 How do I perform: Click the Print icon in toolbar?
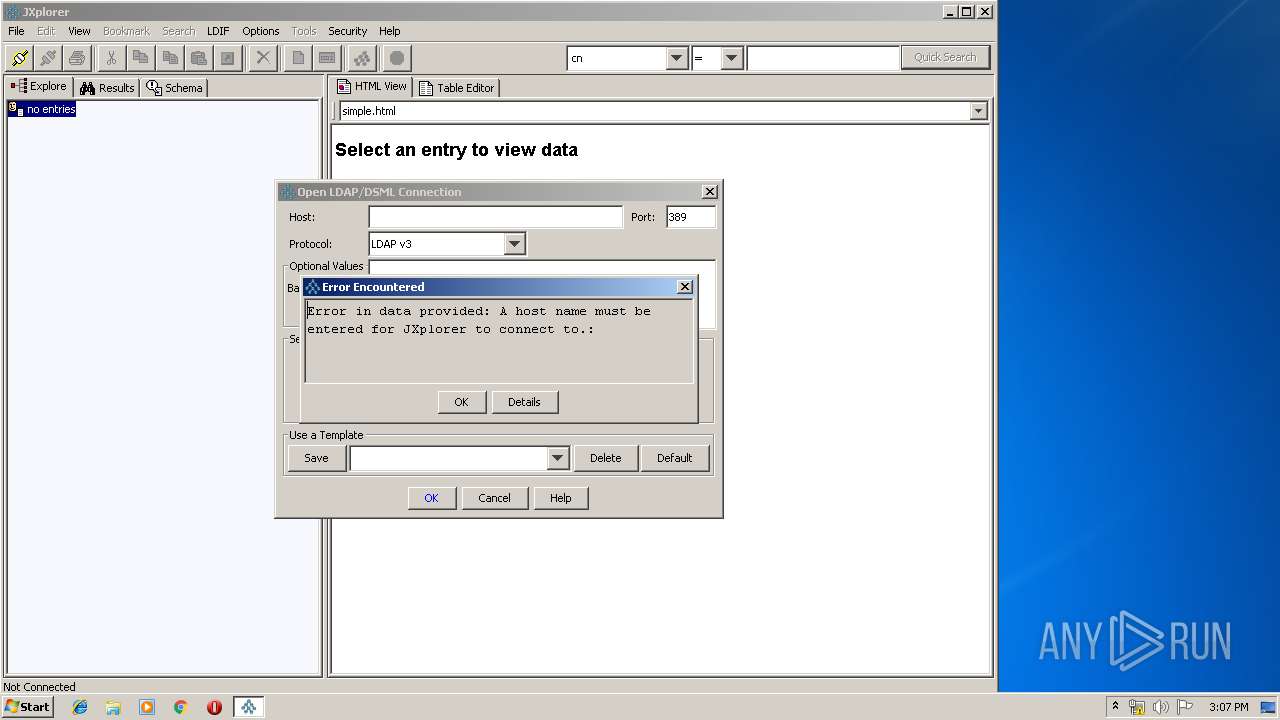(77, 58)
